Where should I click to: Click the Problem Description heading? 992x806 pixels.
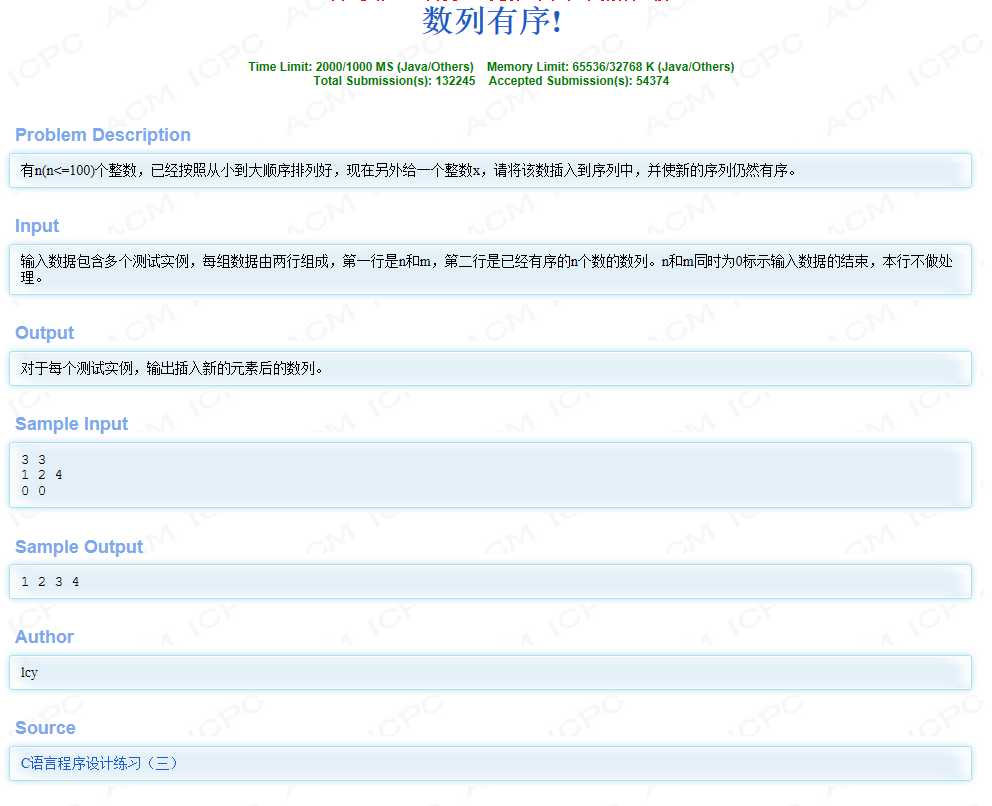[x=103, y=135]
